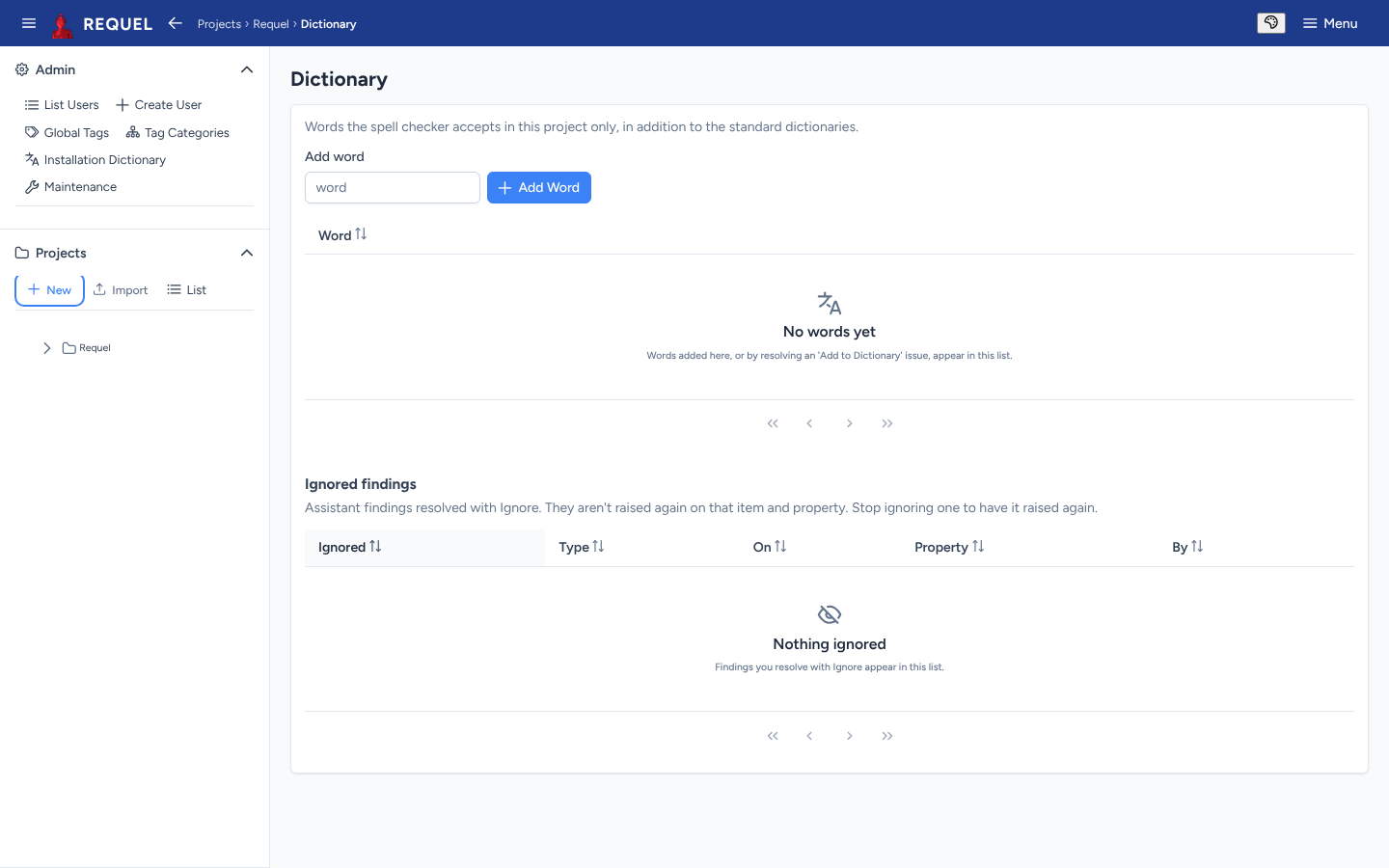This screenshot has height=868, width=1389.
Task: Click the 'Ignored findings' heading
Action: pos(361,484)
